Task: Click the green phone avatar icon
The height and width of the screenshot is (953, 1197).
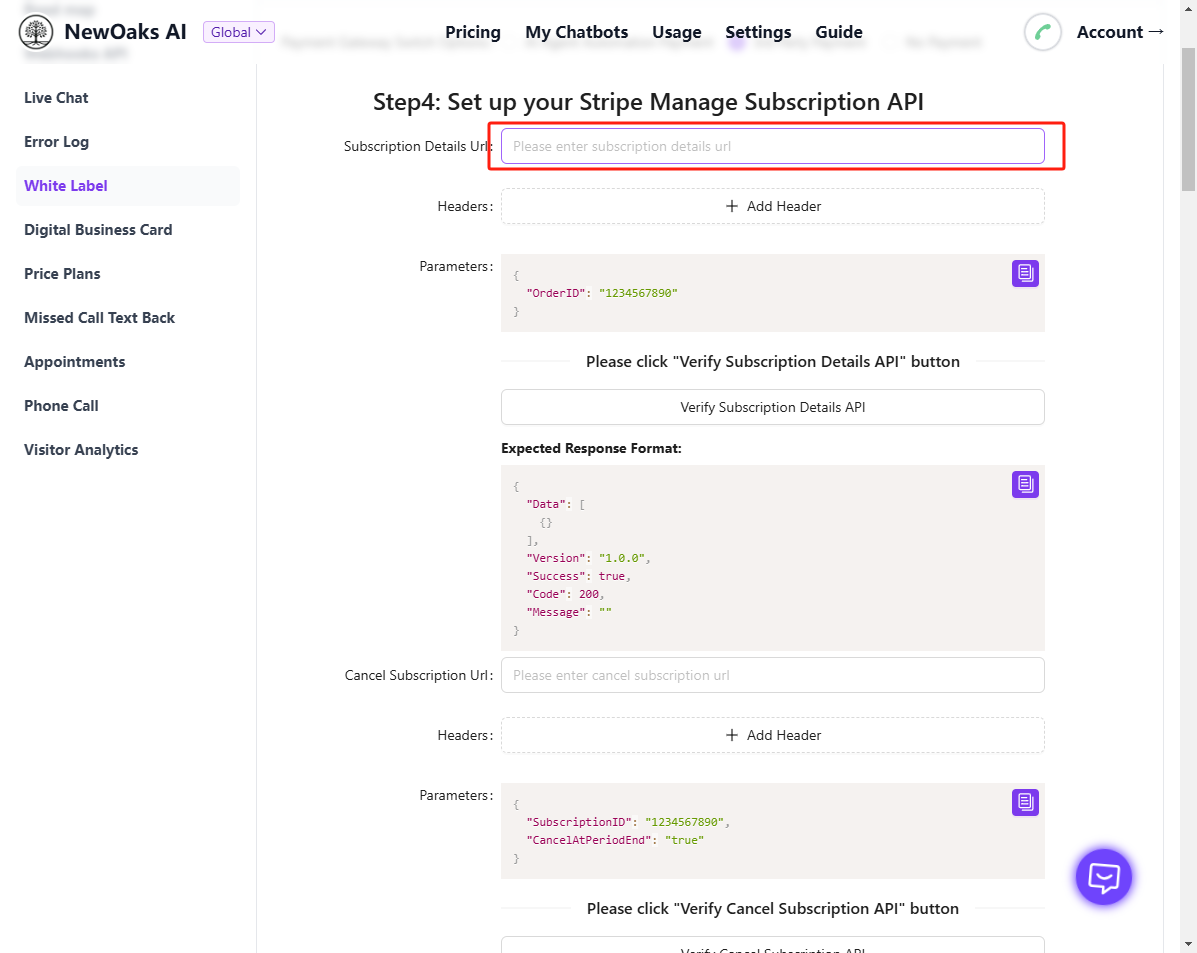Action: pos(1042,32)
